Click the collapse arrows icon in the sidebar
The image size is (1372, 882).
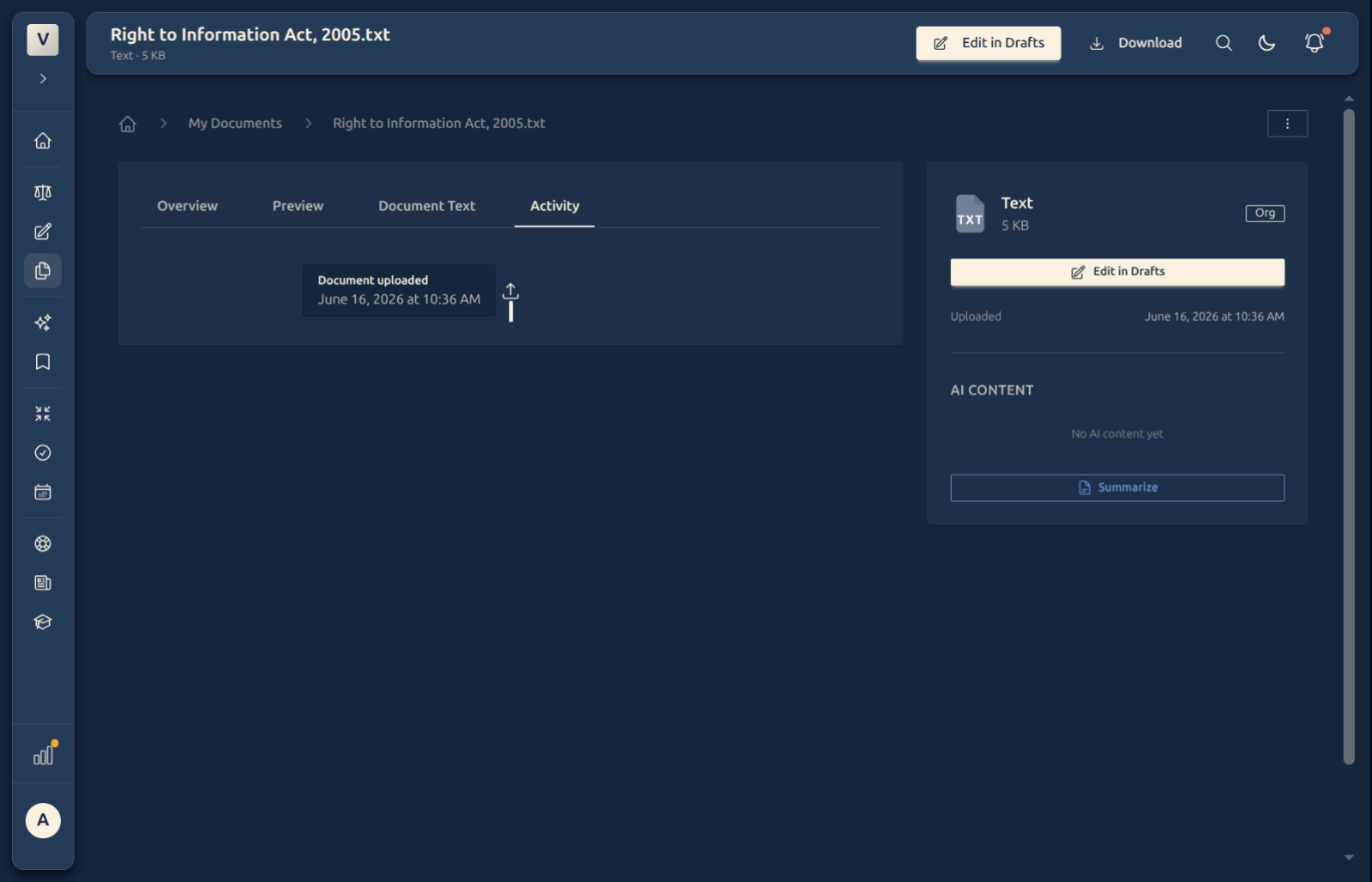[43, 414]
